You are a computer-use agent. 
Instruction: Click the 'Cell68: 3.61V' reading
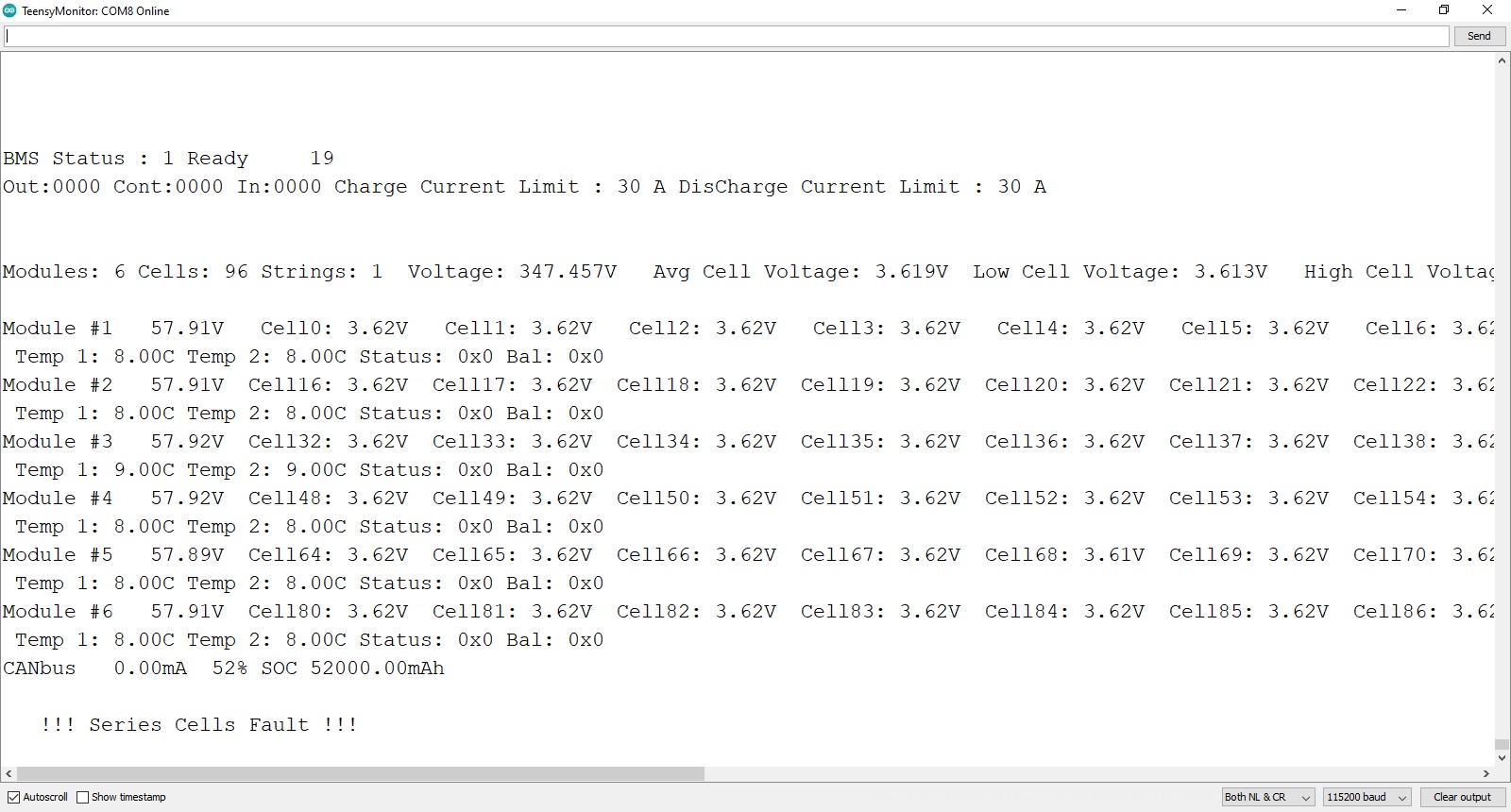coord(1064,555)
